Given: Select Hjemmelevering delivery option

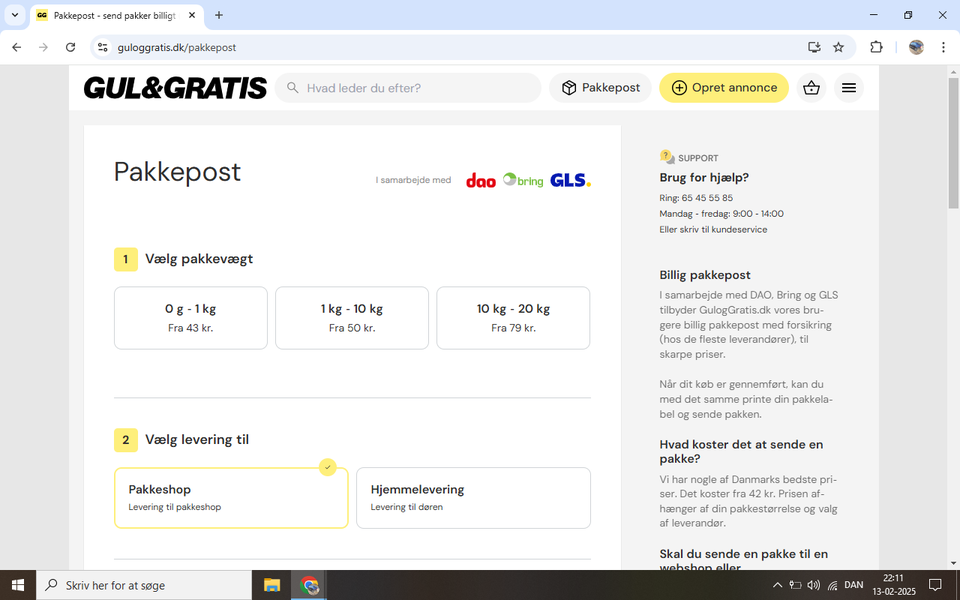Looking at the screenshot, I should click(x=473, y=498).
